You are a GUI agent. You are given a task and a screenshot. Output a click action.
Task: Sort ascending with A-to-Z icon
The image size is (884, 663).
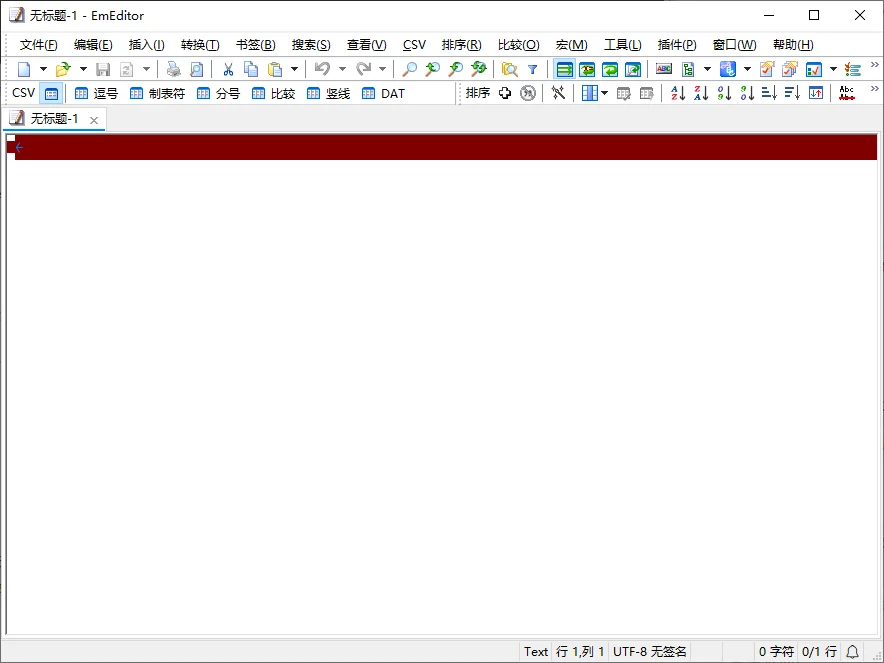[x=678, y=93]
